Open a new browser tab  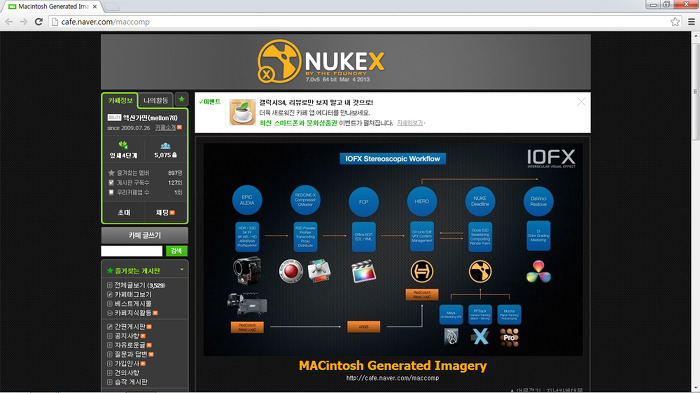click(x=111, y=7)
